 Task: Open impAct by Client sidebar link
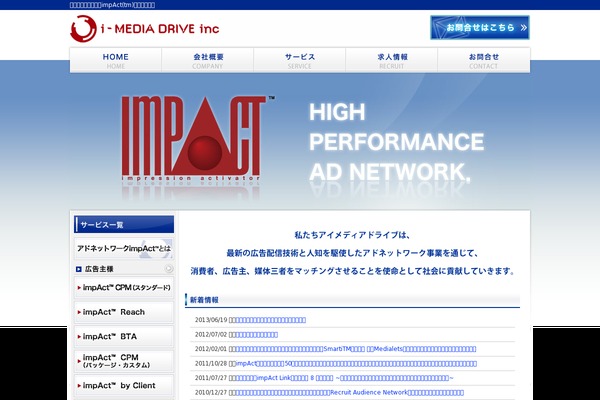click(x=124, y=385)
